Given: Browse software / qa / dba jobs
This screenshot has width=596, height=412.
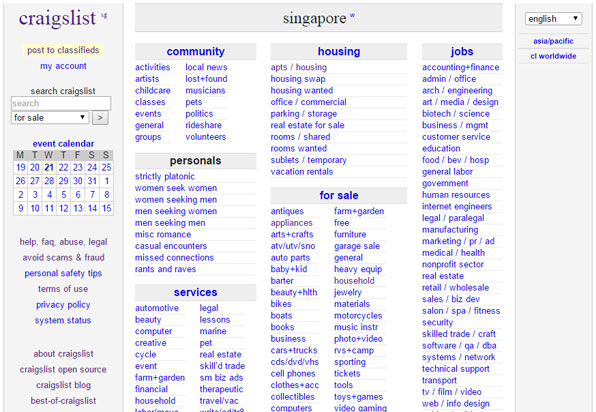Looking at the screenshot, I should point(459,345).
